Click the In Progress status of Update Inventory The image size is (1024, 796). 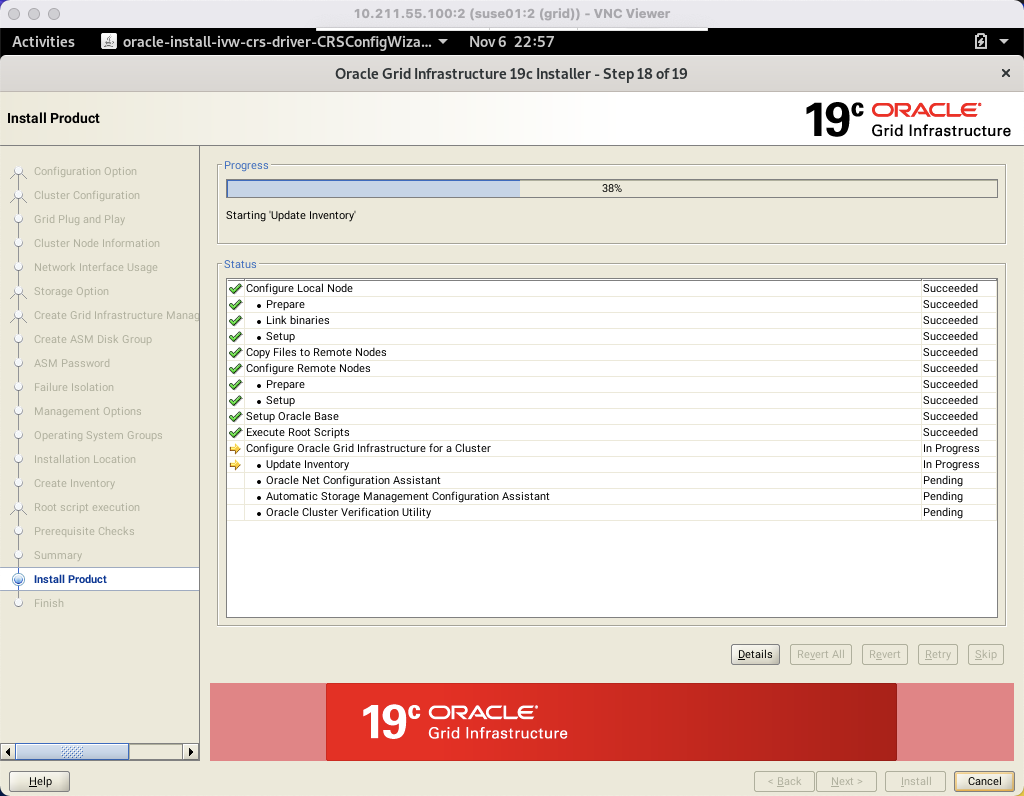(951, 464)
